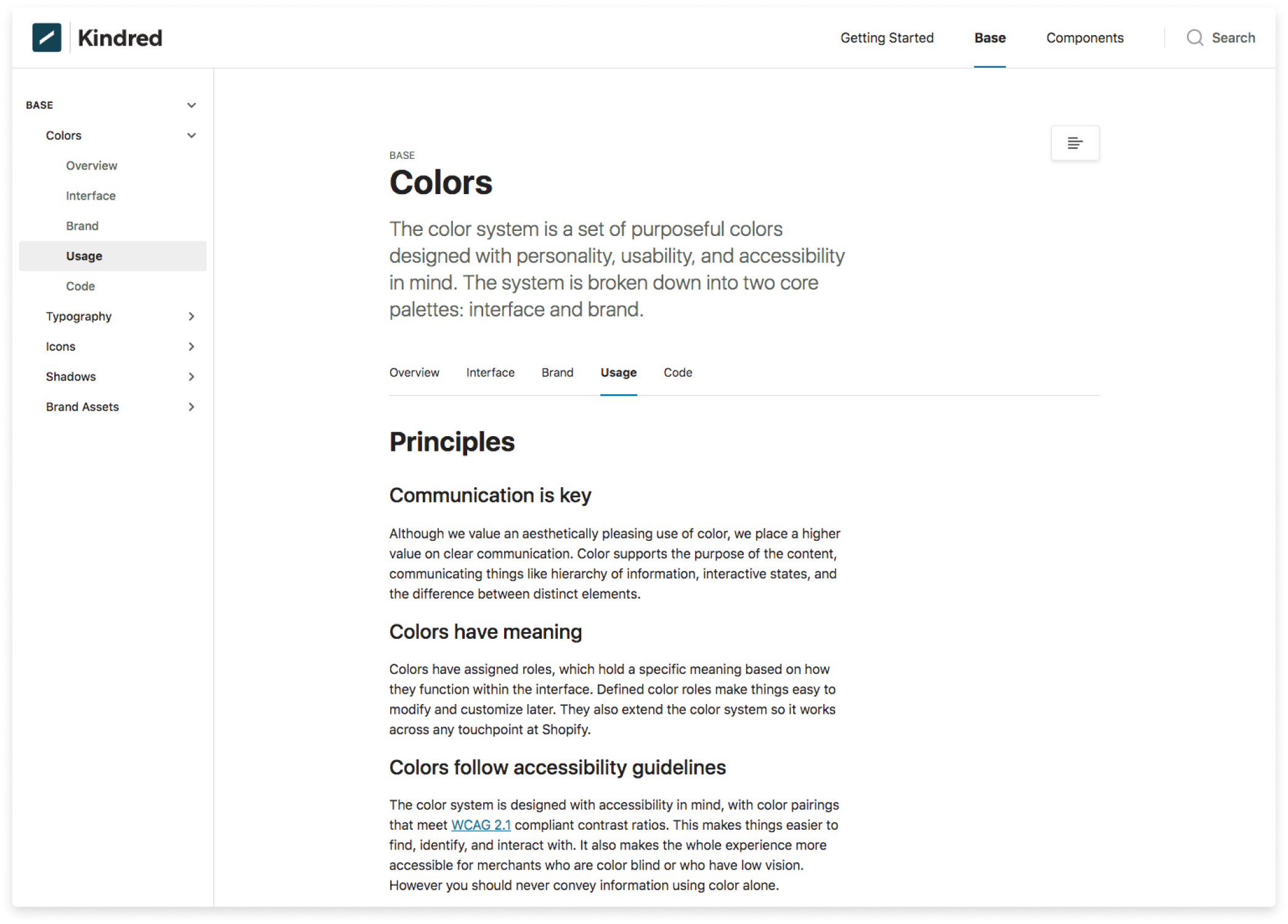Open the table of contents icon button
Viewport: 1288px width, 924px height.
(x=1075, y=143)
